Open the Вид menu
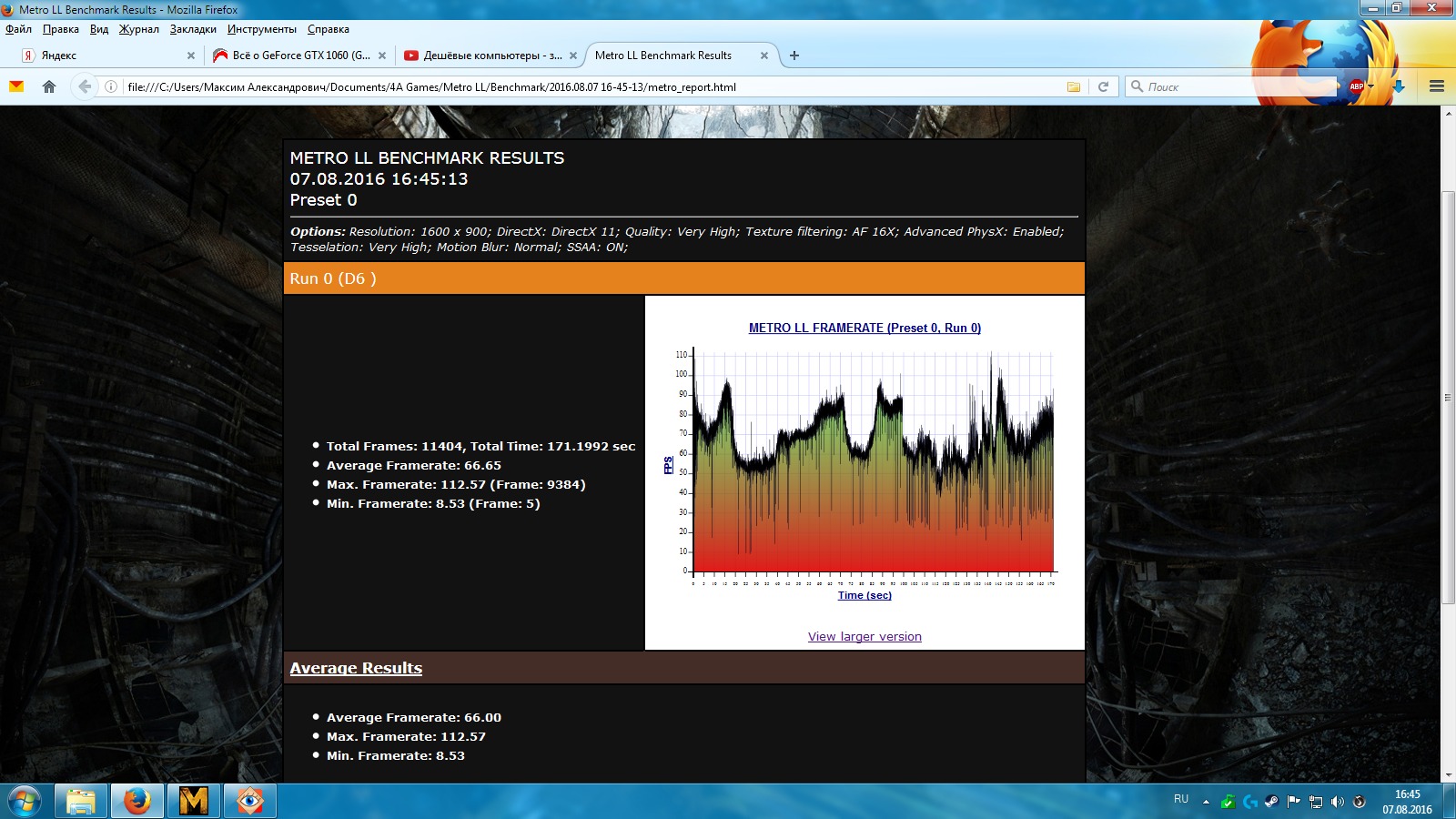 click(99, 29)
